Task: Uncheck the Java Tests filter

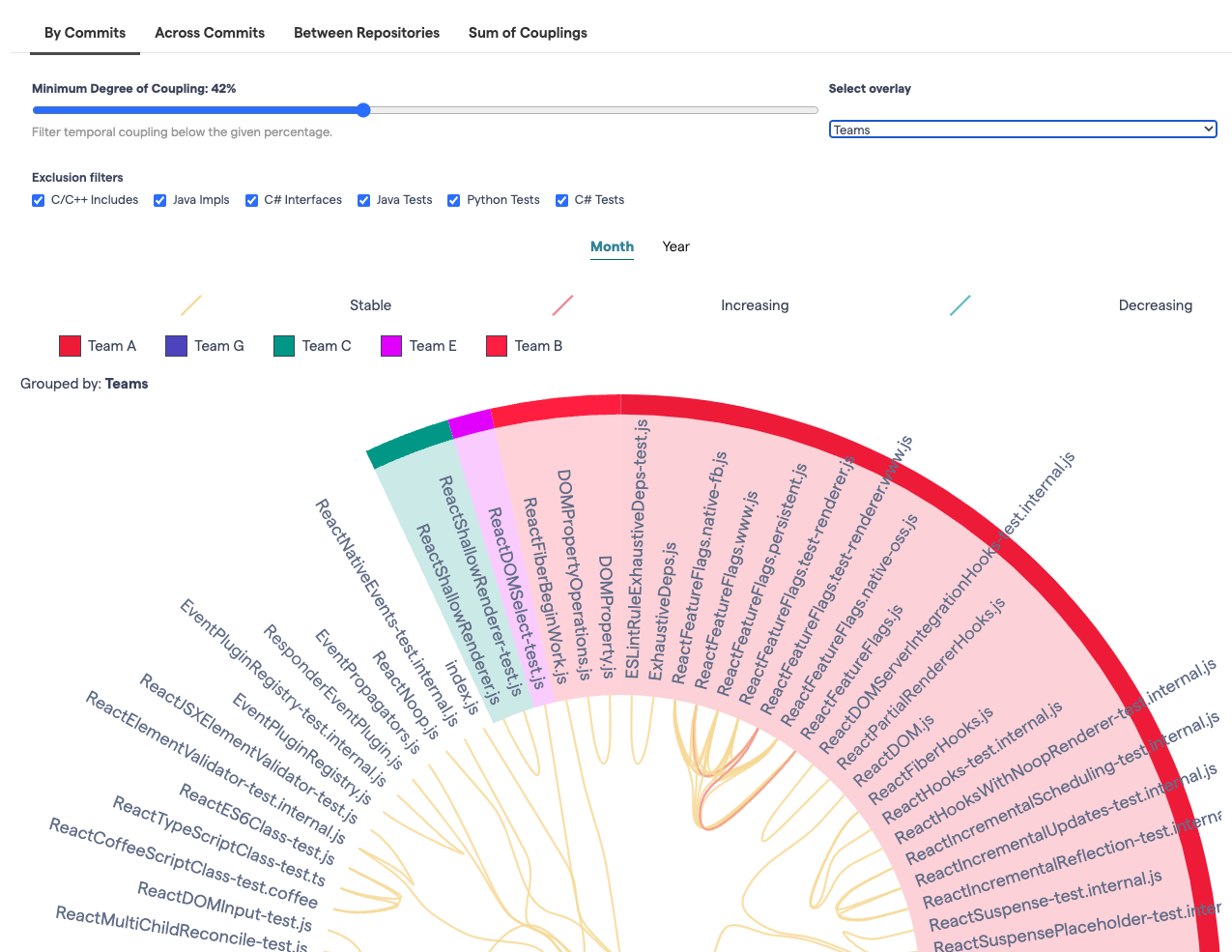Action: coord(363,200)
